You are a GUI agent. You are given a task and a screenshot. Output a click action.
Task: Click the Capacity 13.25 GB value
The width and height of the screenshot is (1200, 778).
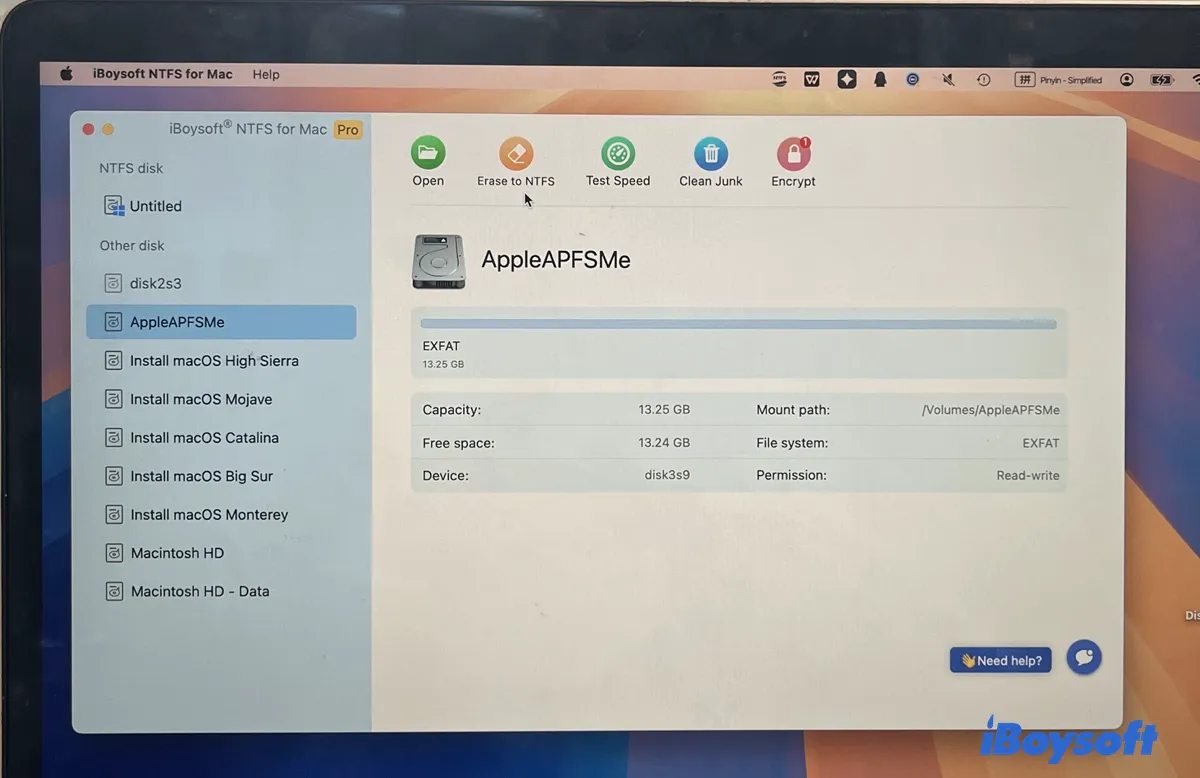(664, 410)
